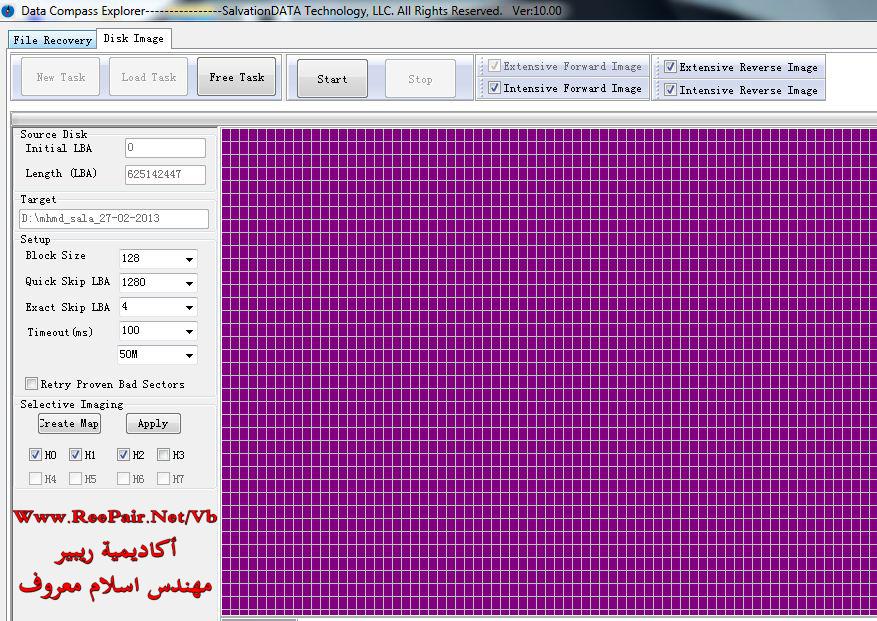Select the Disk Image tab
The height and width of the screenshot is (621, 877).
click(133, 38)
